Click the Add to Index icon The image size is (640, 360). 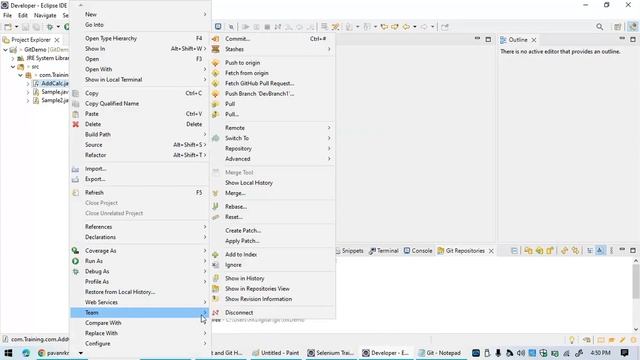tap(216, 254)
